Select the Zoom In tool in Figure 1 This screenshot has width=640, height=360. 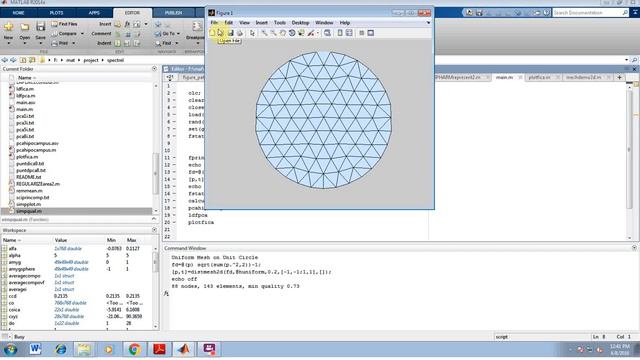[x=264, y=33]
